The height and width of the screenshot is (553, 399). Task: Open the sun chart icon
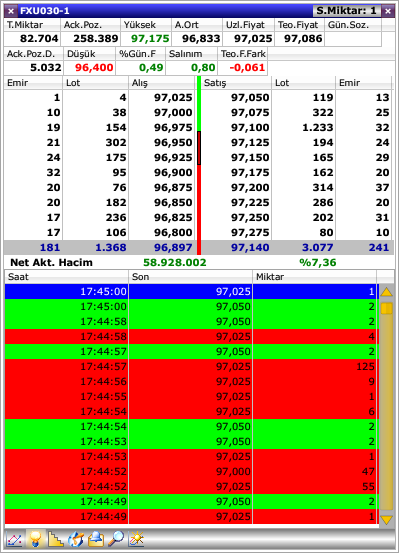point(137,540)
